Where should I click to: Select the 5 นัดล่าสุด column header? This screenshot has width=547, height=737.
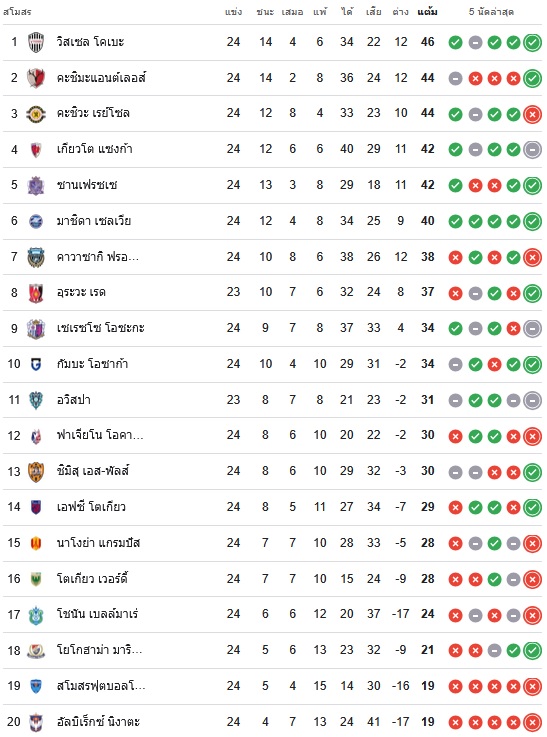tap(491, 12)
